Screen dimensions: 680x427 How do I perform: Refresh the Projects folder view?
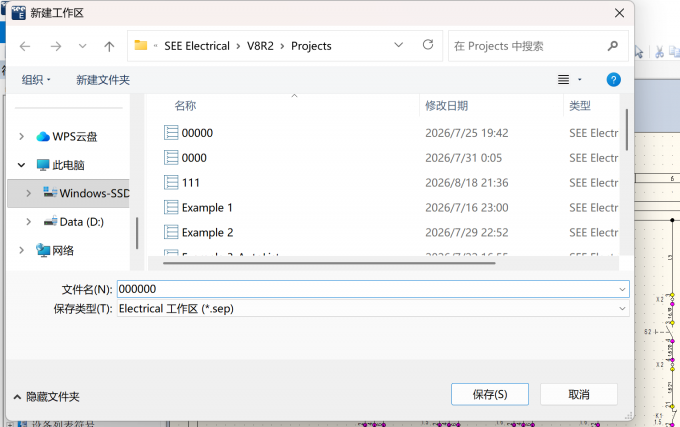tap(428, 45)
